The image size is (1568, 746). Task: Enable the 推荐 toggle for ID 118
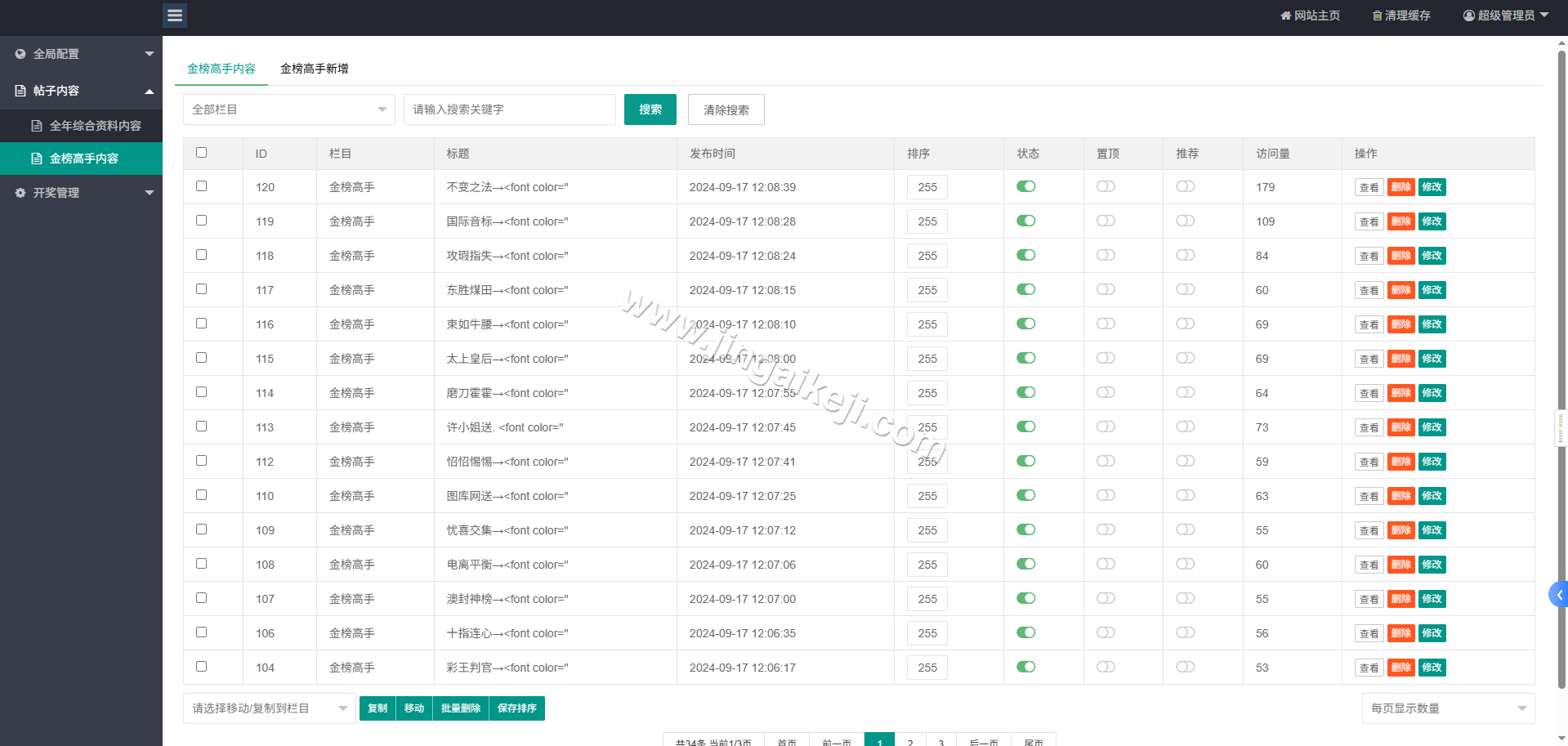point(1186,255)
